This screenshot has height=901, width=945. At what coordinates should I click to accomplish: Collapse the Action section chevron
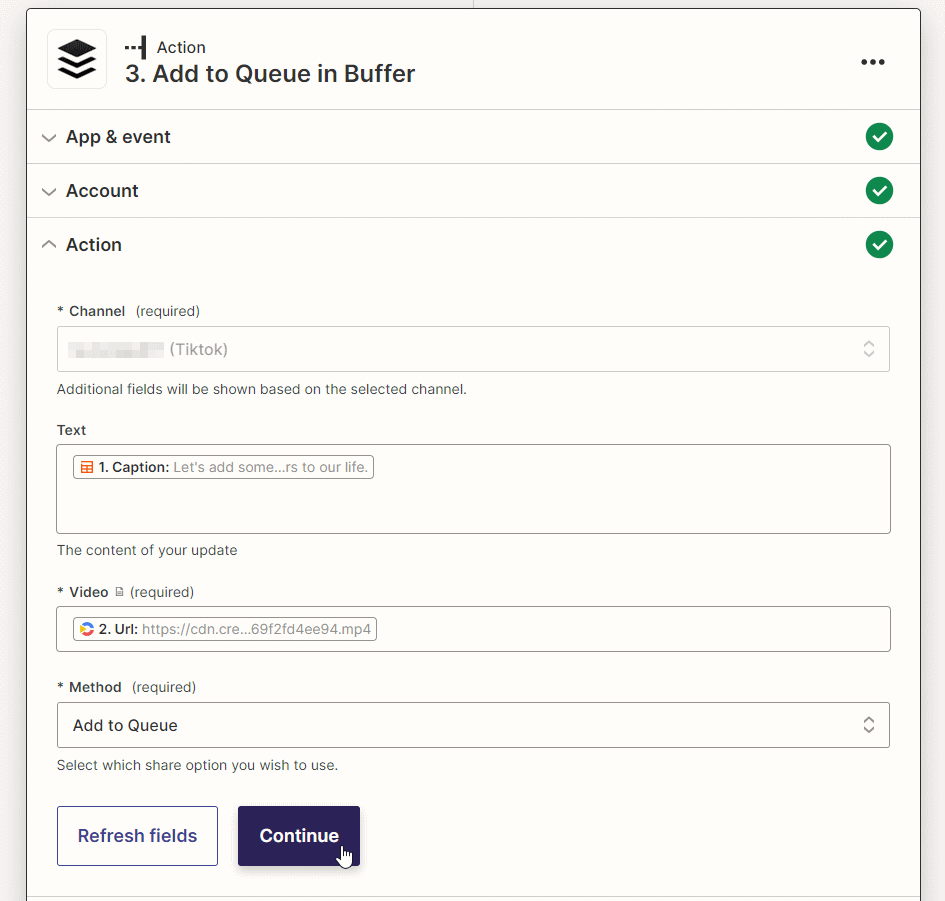pyautogui.click(x=49, y=245)
